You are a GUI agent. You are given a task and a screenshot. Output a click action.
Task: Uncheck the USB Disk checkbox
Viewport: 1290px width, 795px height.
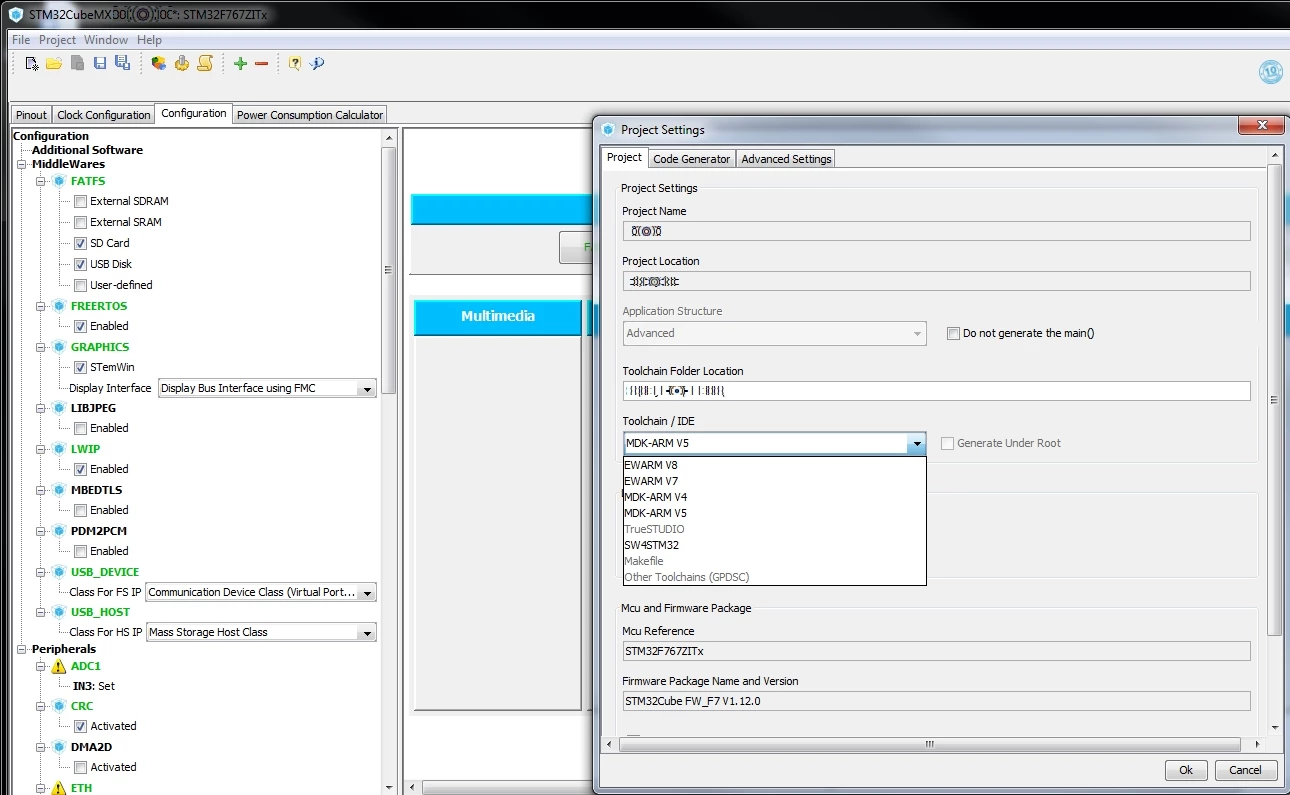tap(81, 264)
